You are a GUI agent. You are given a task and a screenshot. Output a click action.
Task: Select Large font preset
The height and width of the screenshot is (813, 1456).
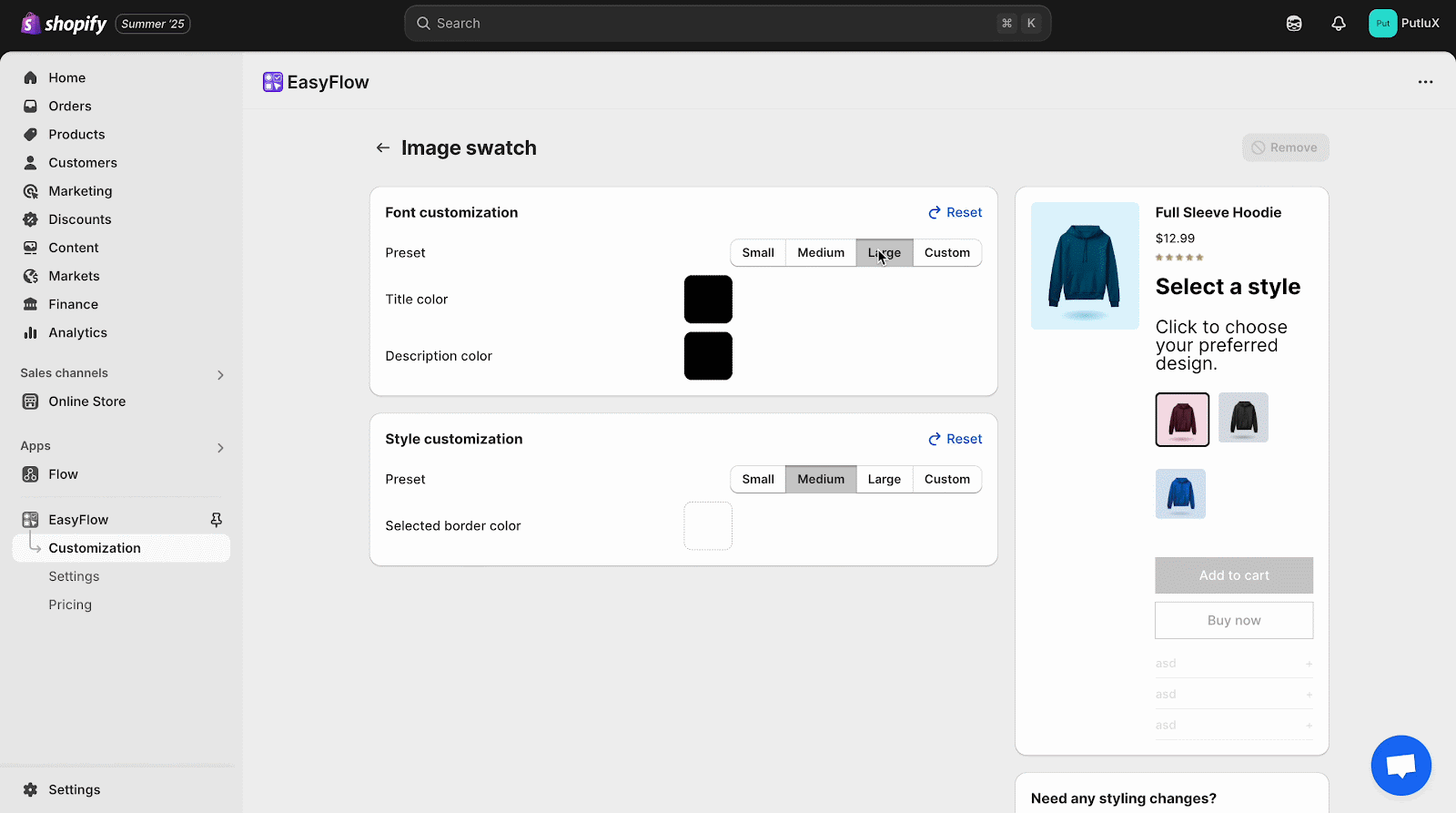[885, 253]
